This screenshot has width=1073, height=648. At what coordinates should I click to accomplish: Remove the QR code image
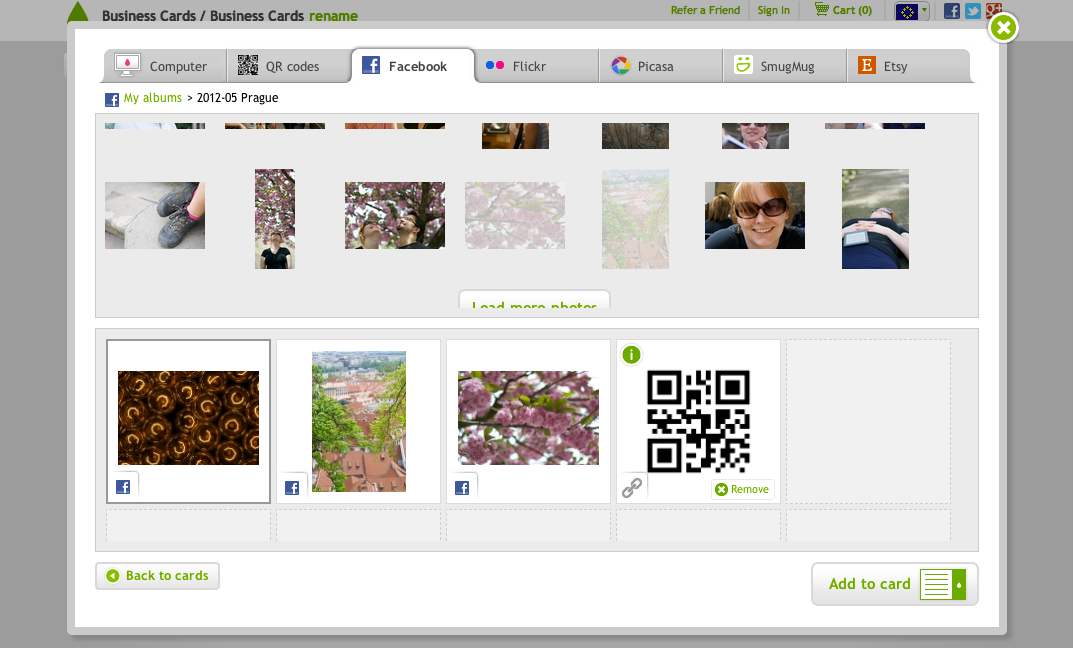coord(742,489)
